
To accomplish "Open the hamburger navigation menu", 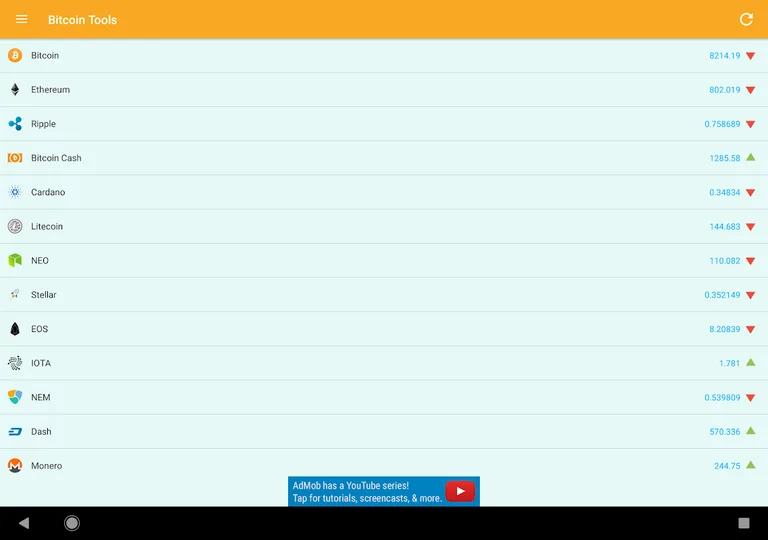I will (x=22, y=19).
